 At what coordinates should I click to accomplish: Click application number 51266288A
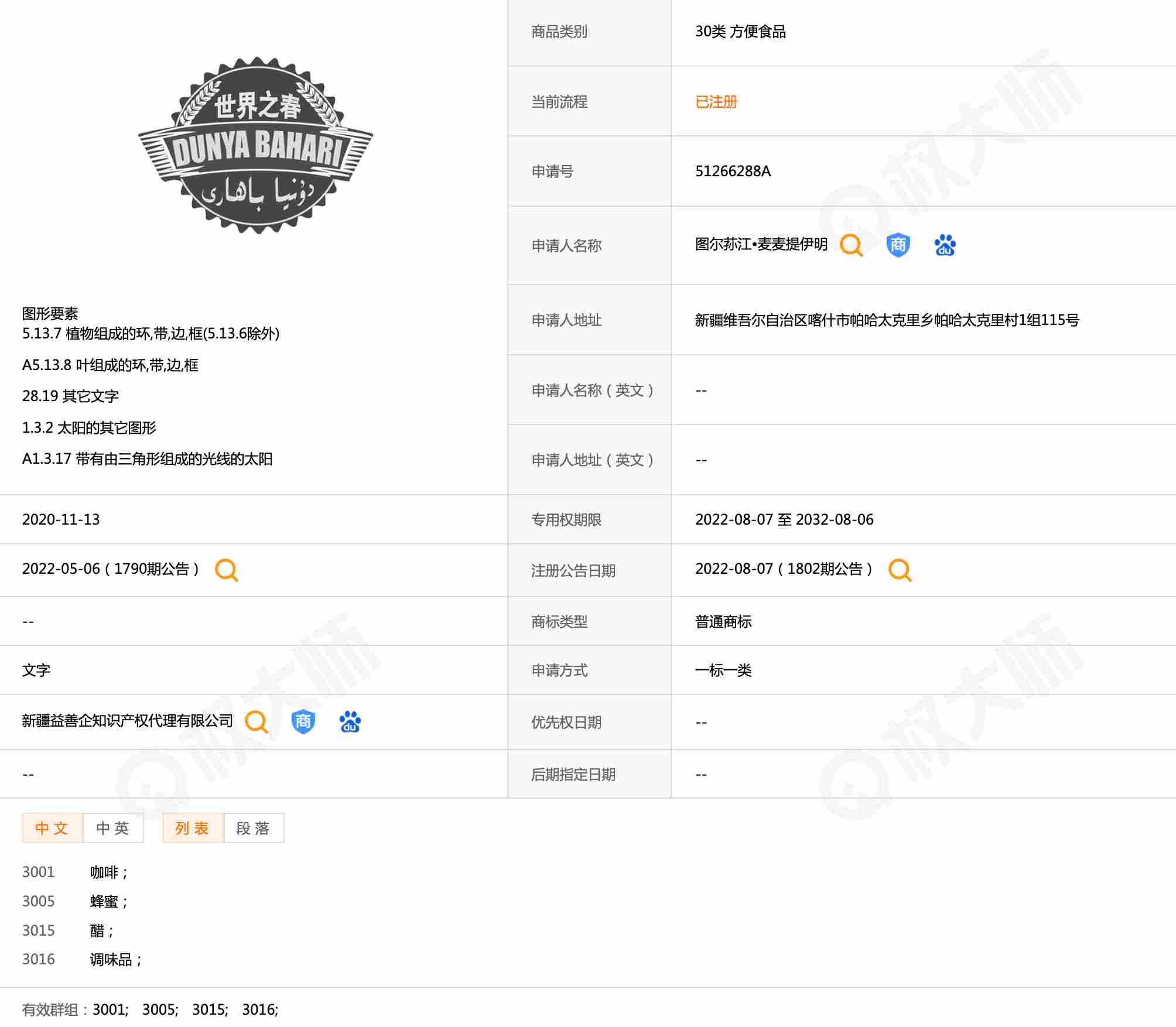tap(733, 171)
